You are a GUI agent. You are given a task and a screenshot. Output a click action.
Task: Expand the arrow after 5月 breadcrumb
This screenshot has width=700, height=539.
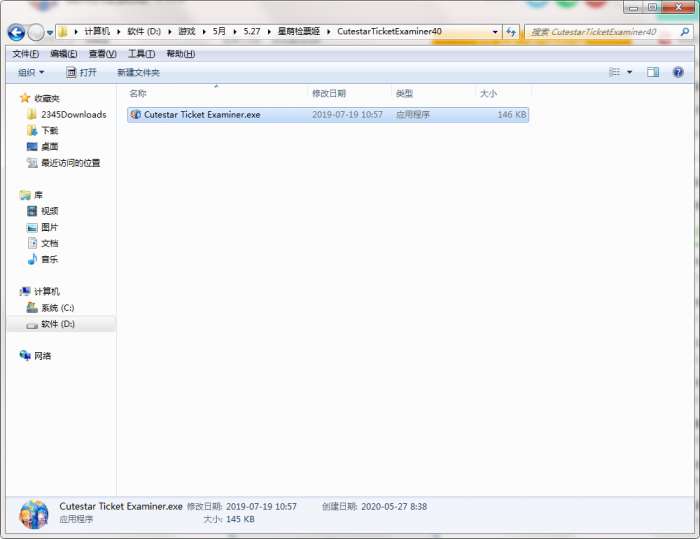235,32
